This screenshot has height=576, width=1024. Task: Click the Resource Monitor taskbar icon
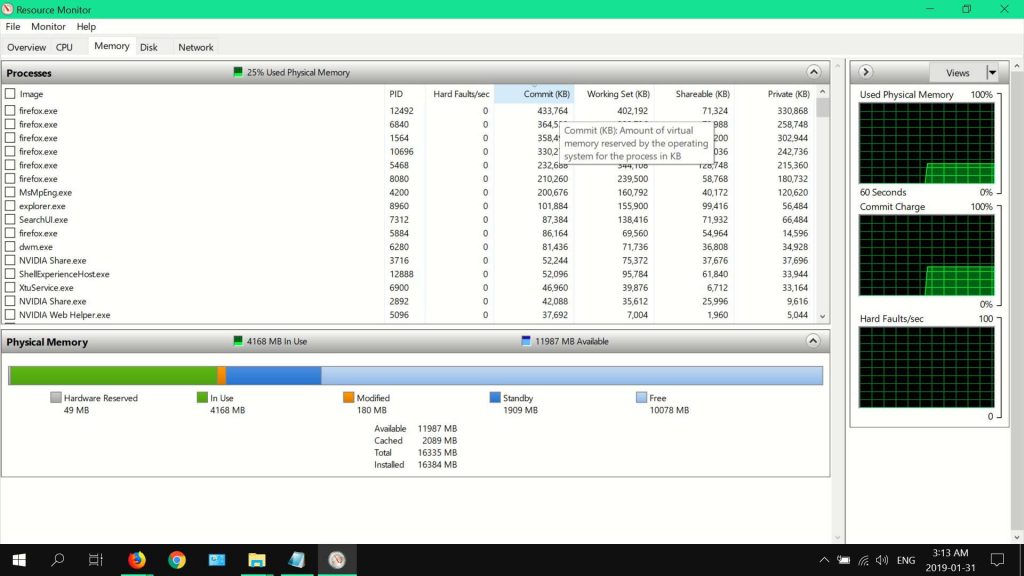(x=336, y=560)
